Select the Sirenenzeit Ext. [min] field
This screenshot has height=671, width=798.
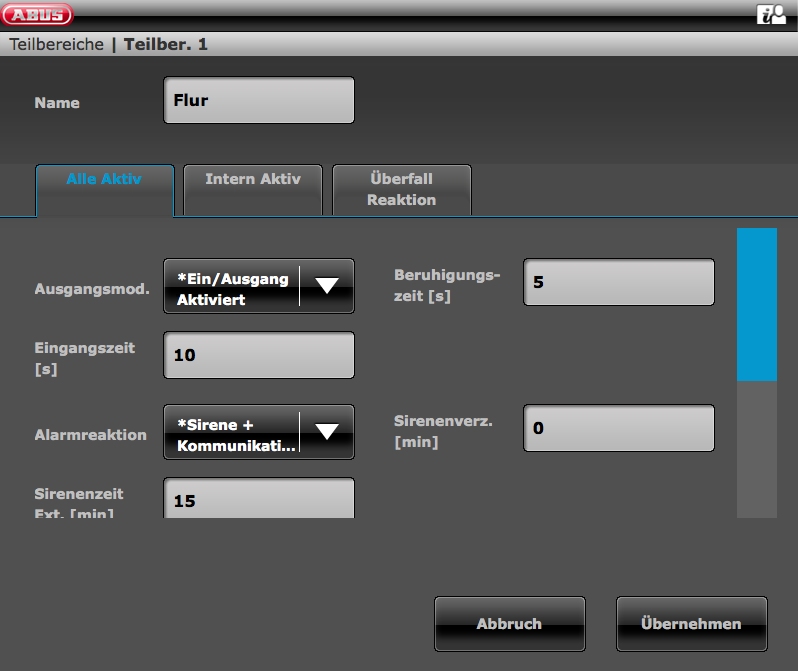[258, 499]
